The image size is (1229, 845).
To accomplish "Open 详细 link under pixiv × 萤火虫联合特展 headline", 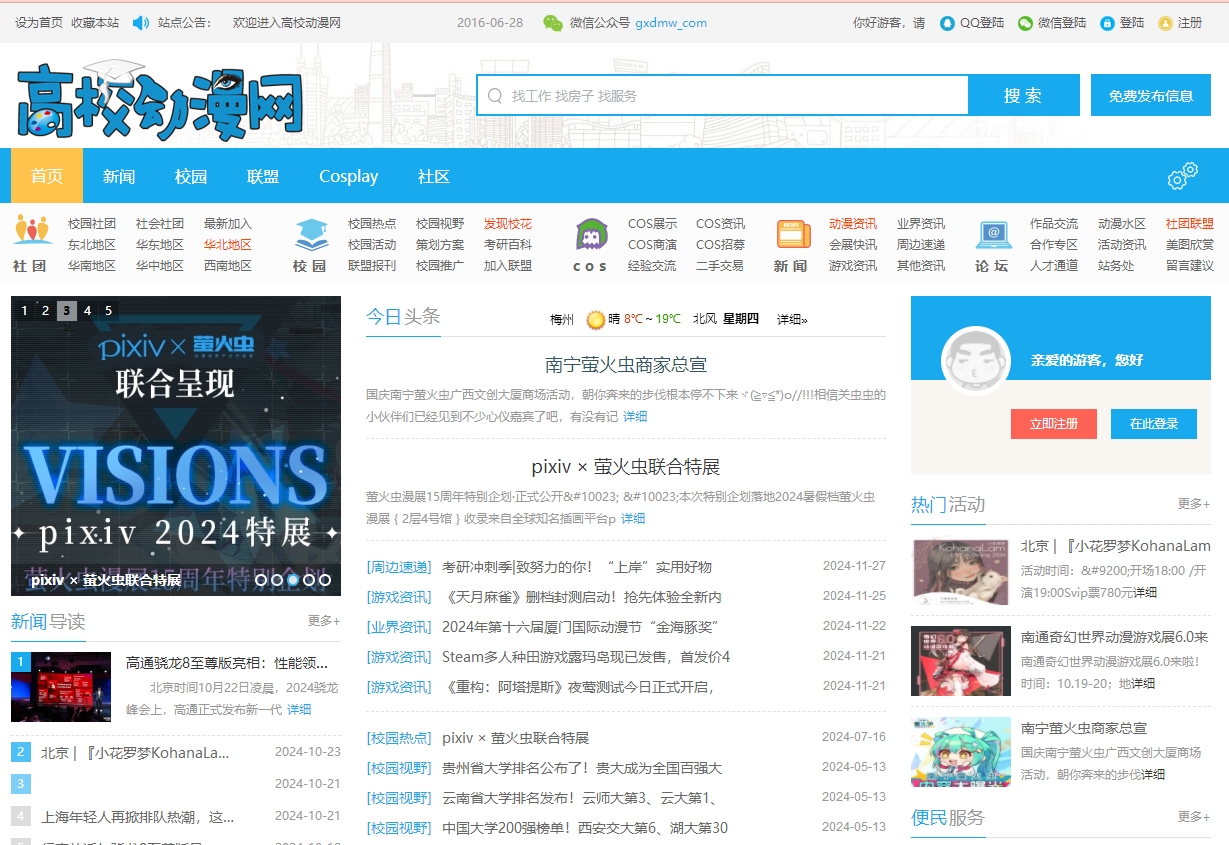I will pos(633,518).
